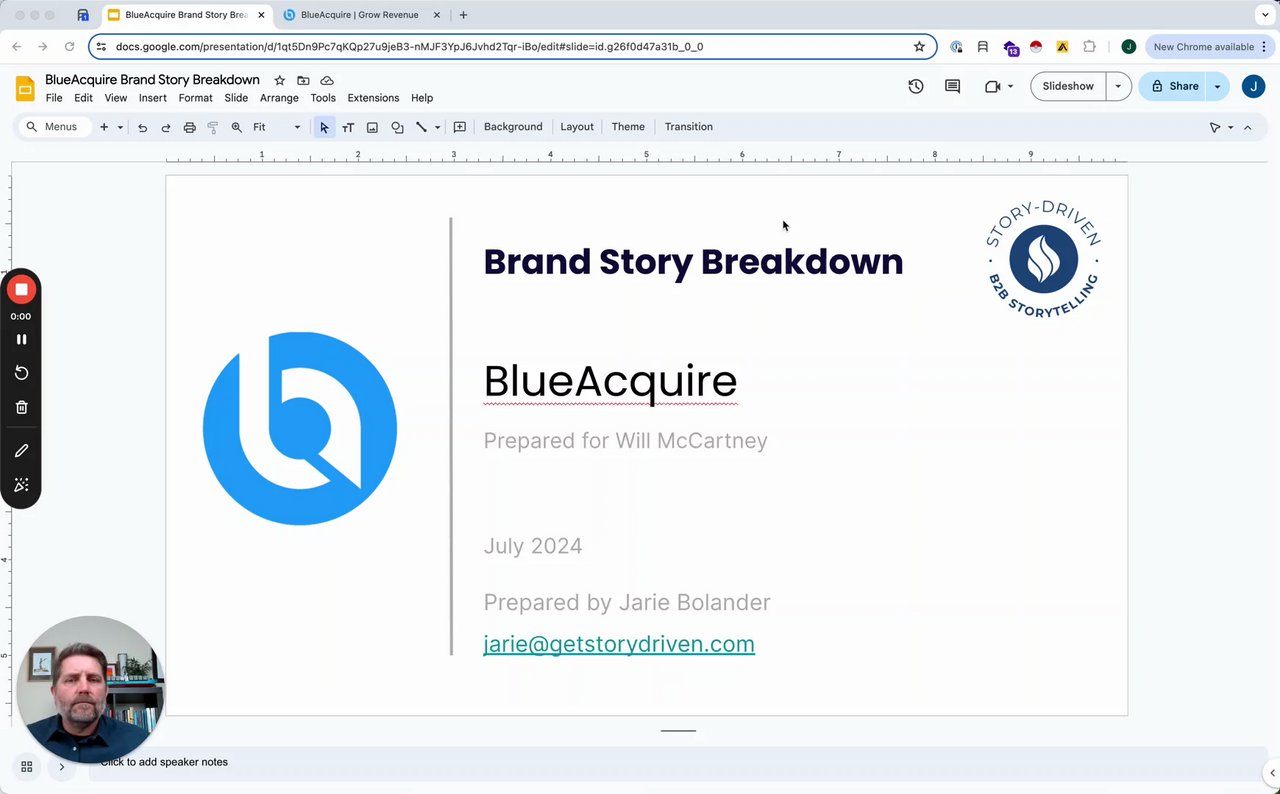Click the new slide plus button

coord(104,127)
